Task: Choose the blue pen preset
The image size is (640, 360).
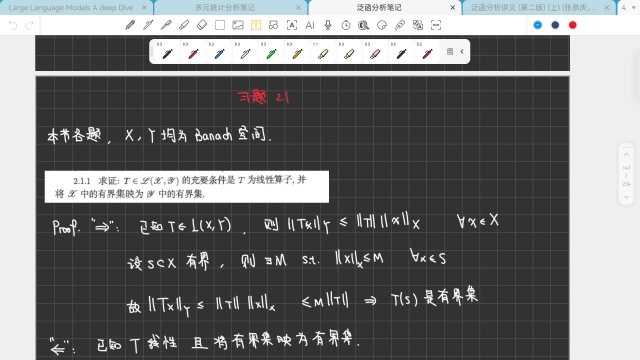Action: (x=219, y=52)
